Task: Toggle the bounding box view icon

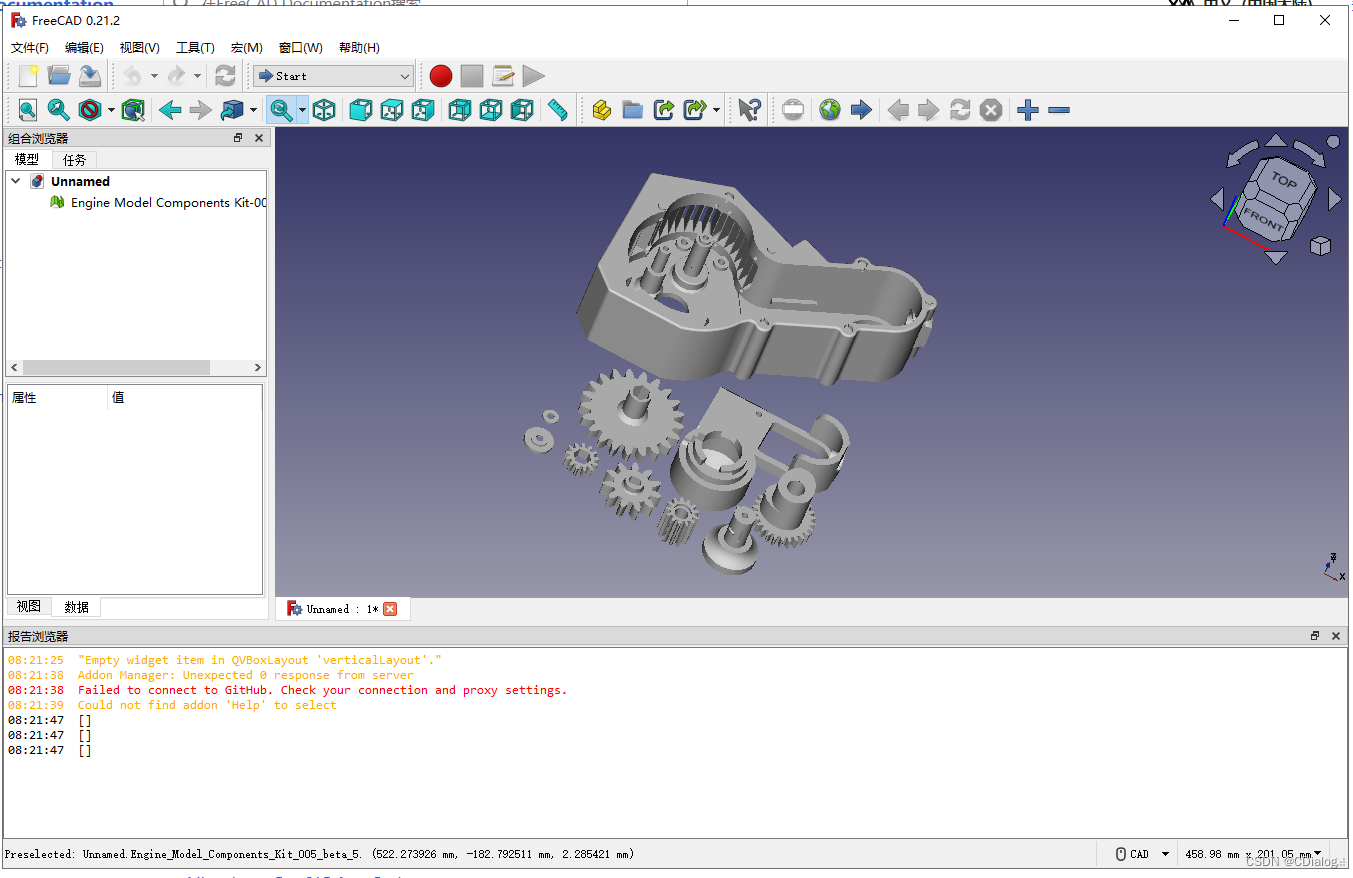Action: (x=134, y=110)
